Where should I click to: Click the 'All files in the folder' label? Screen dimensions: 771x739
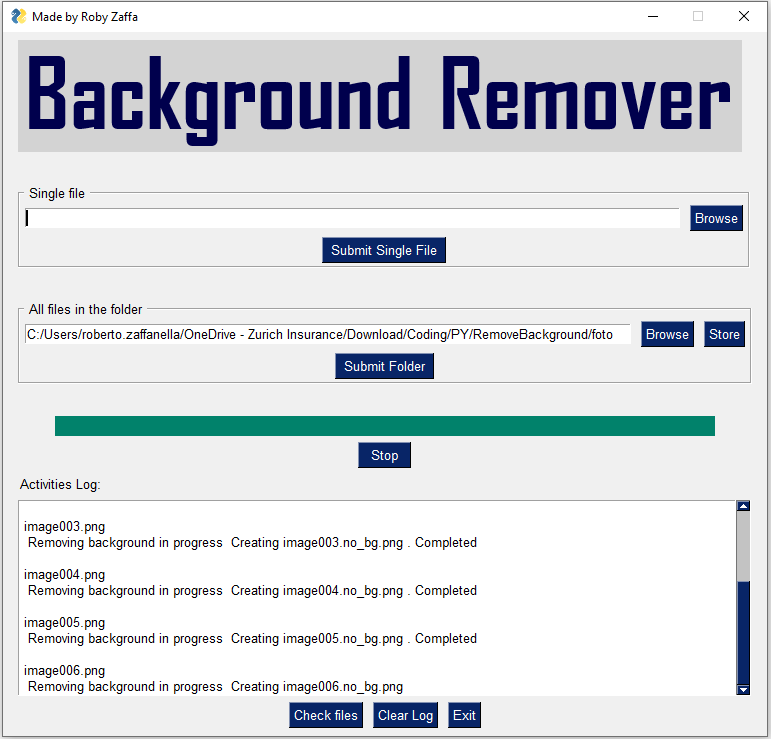click(x=85, y=309)
